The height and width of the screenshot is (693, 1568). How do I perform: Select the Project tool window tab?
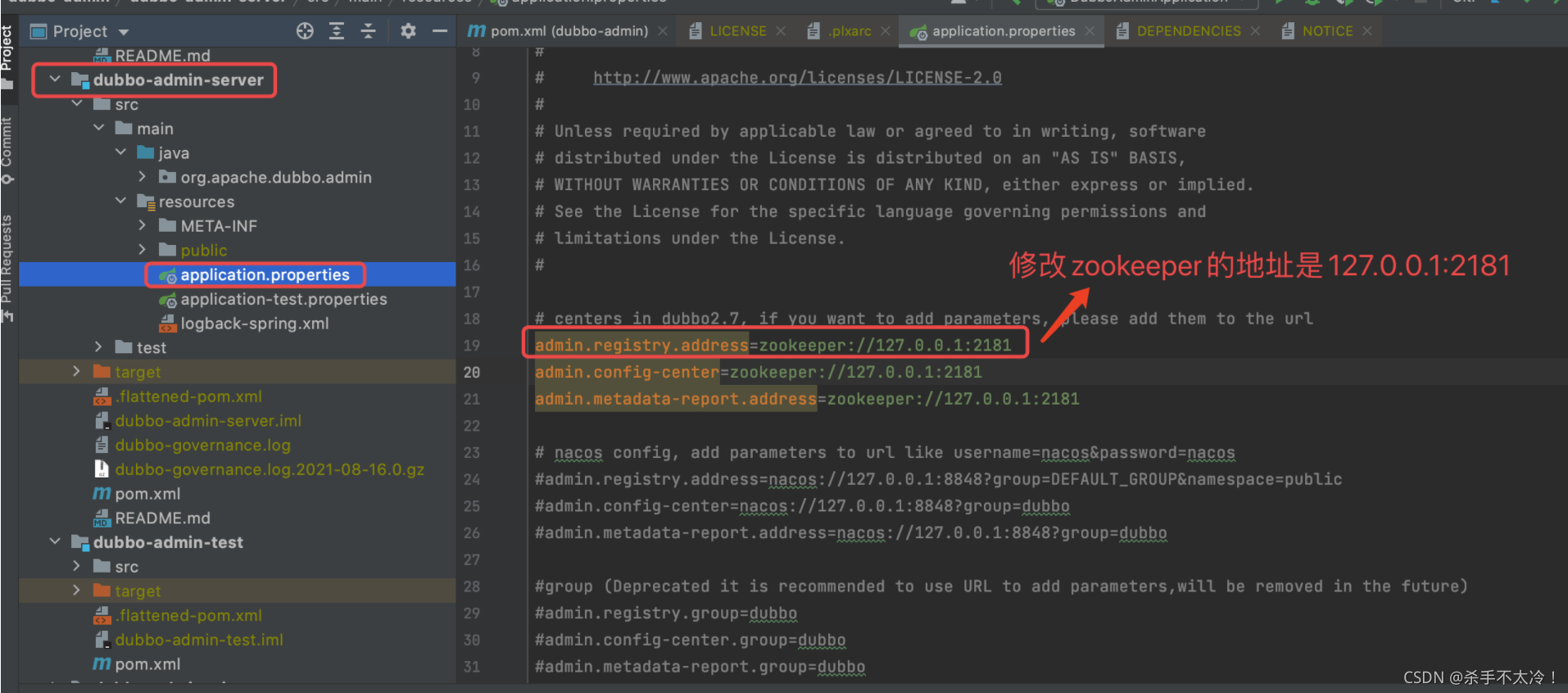coord(7,56)
